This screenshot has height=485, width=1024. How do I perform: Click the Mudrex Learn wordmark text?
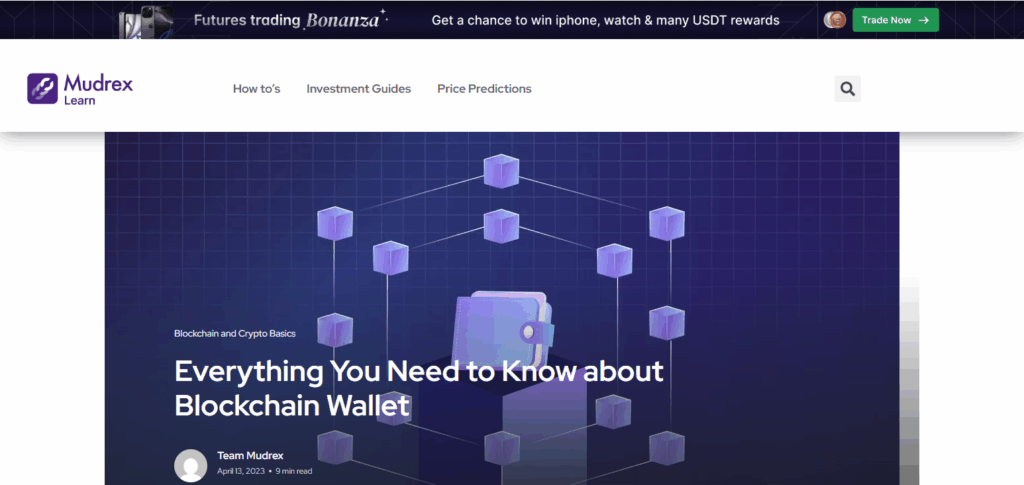click(97, 89)
